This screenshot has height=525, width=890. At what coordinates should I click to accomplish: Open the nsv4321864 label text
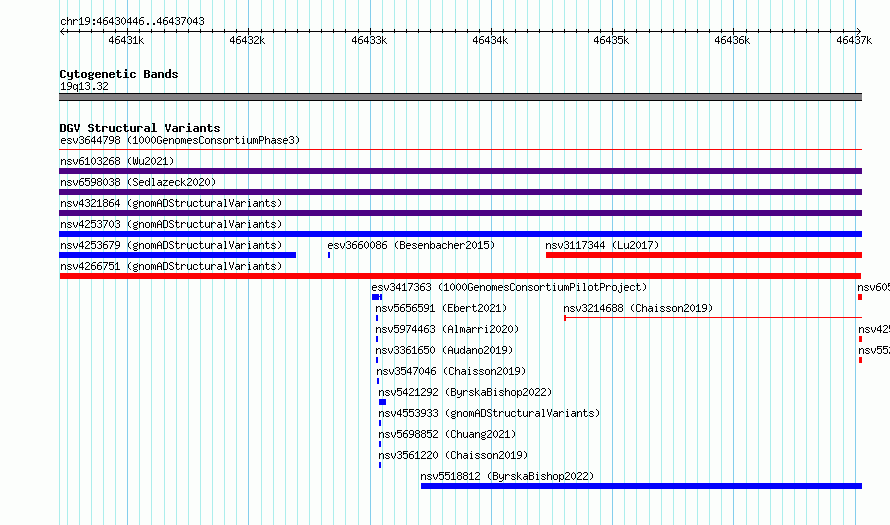[171, 203]
